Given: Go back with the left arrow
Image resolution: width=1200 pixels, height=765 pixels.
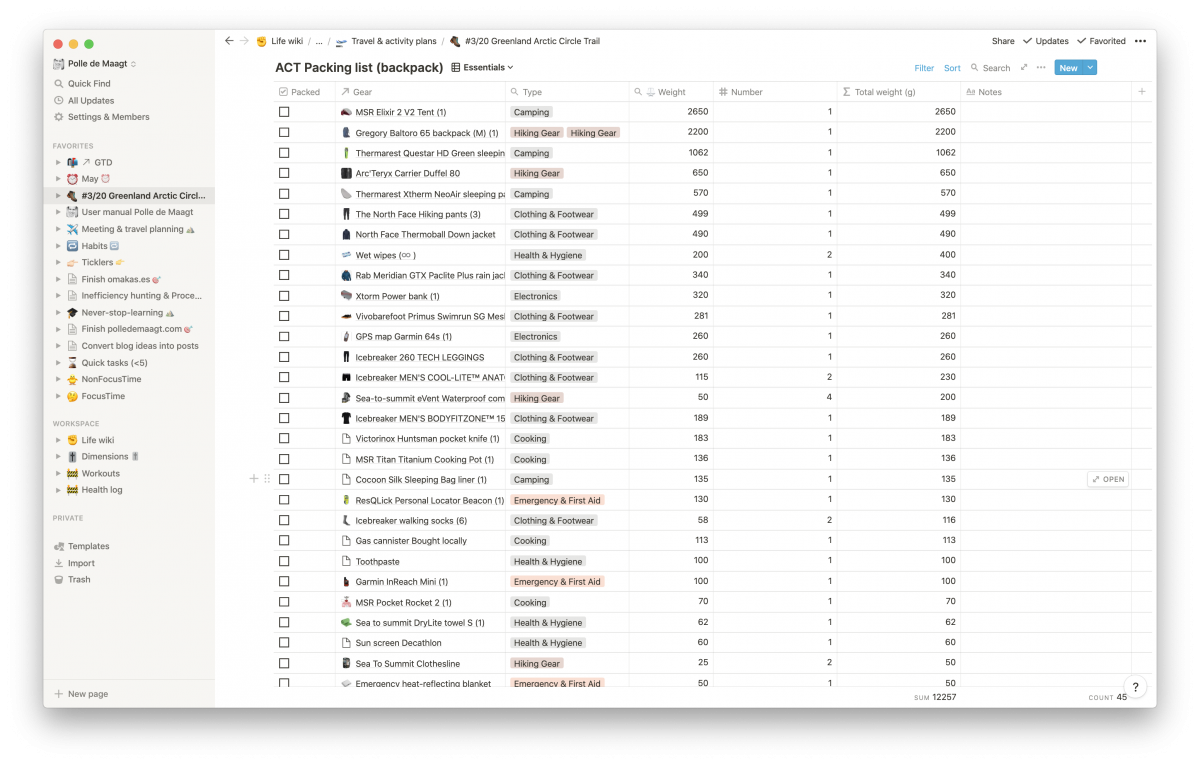Looking at the screenshot, I should click(229, 41).
